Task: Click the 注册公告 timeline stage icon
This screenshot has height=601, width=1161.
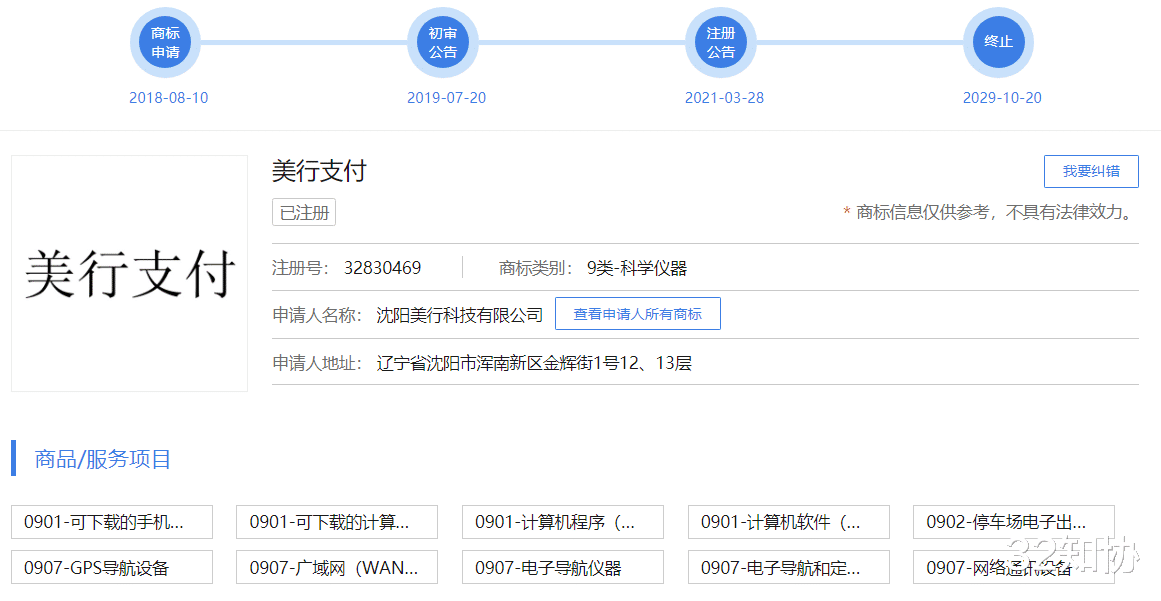Action: point(722,42)
